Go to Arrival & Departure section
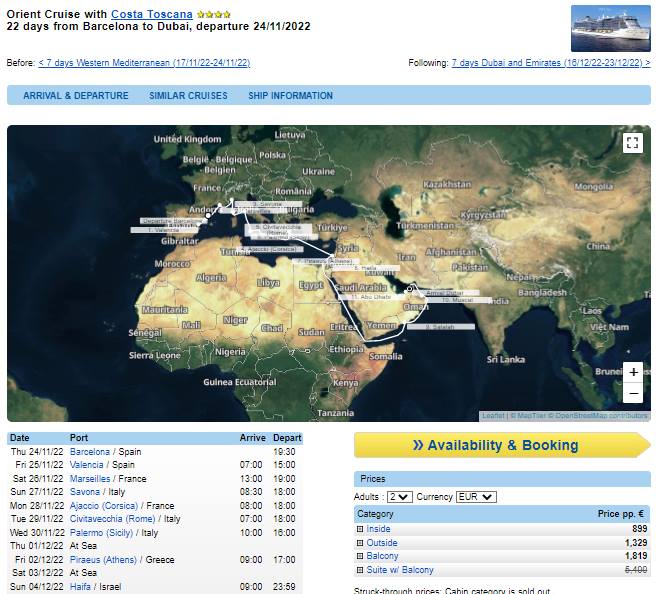The image size is (656, 594). [x=76, y=95]
